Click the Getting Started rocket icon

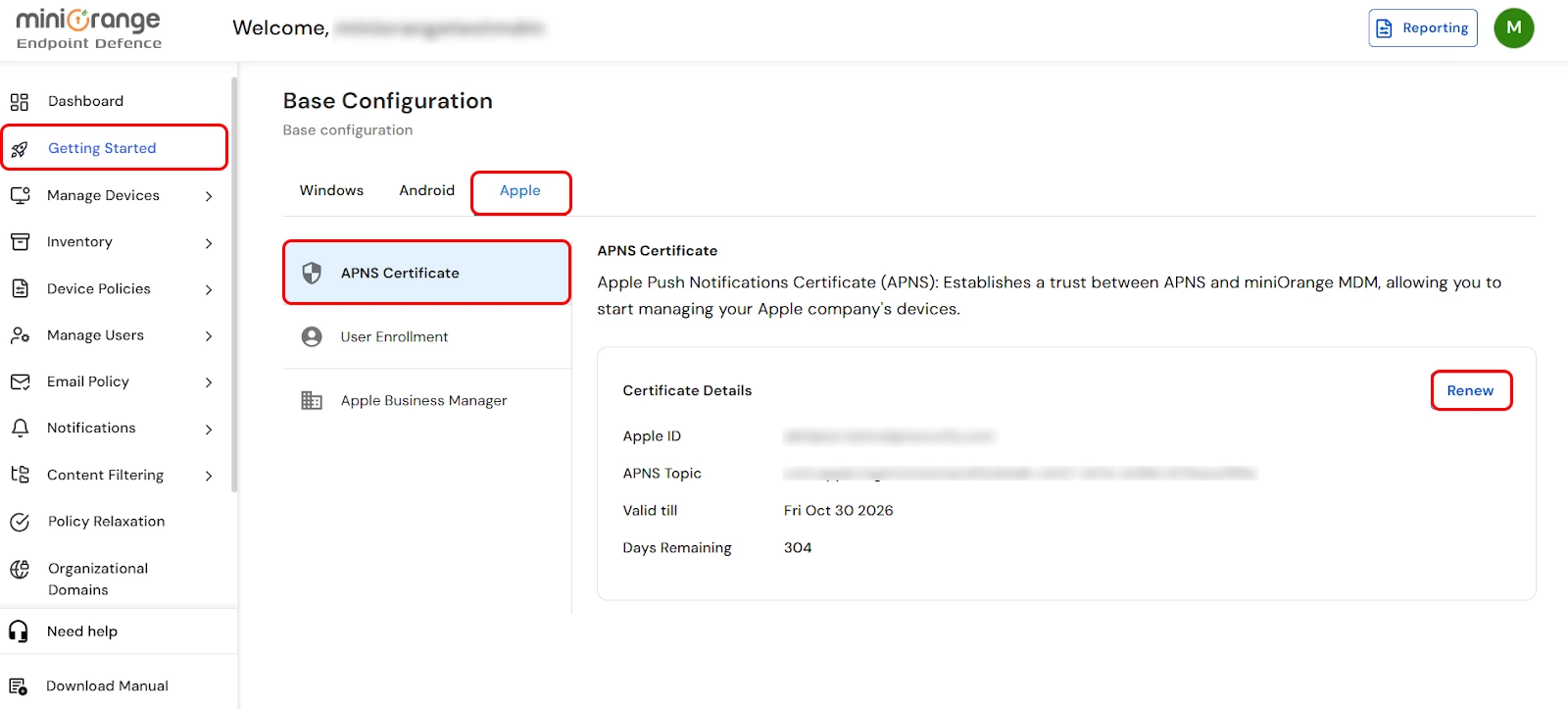coord(20,149)
